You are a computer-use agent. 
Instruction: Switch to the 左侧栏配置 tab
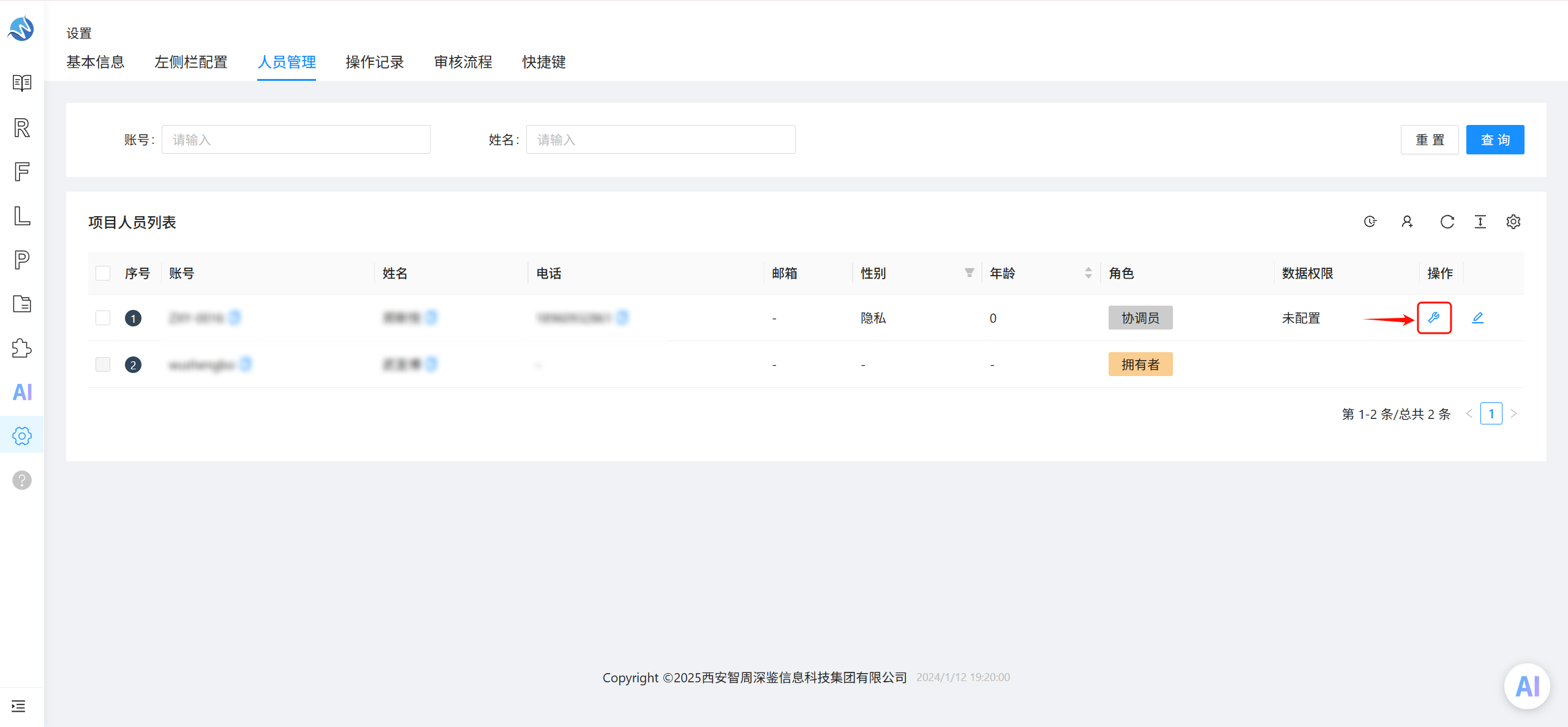pos(191,62)
